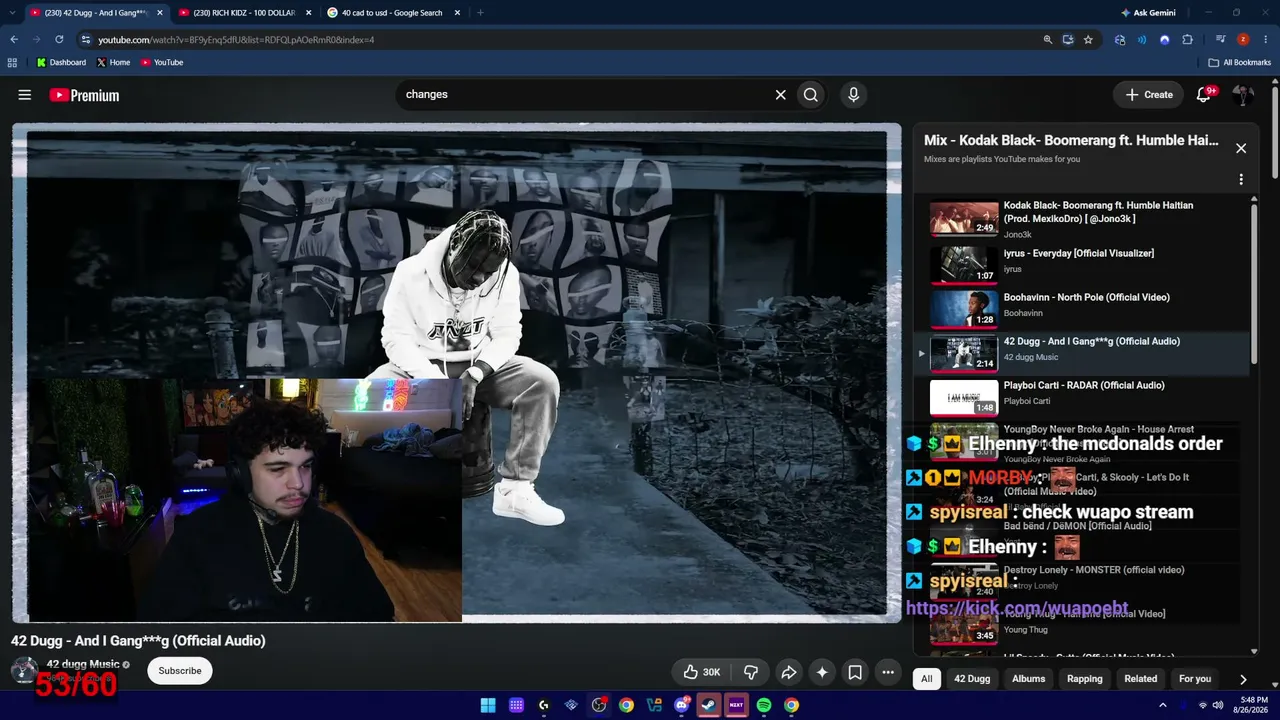This screenshot has height=720, width=1280.
Task: Open Windows Start menu
Action: click(x=488, y=705)
